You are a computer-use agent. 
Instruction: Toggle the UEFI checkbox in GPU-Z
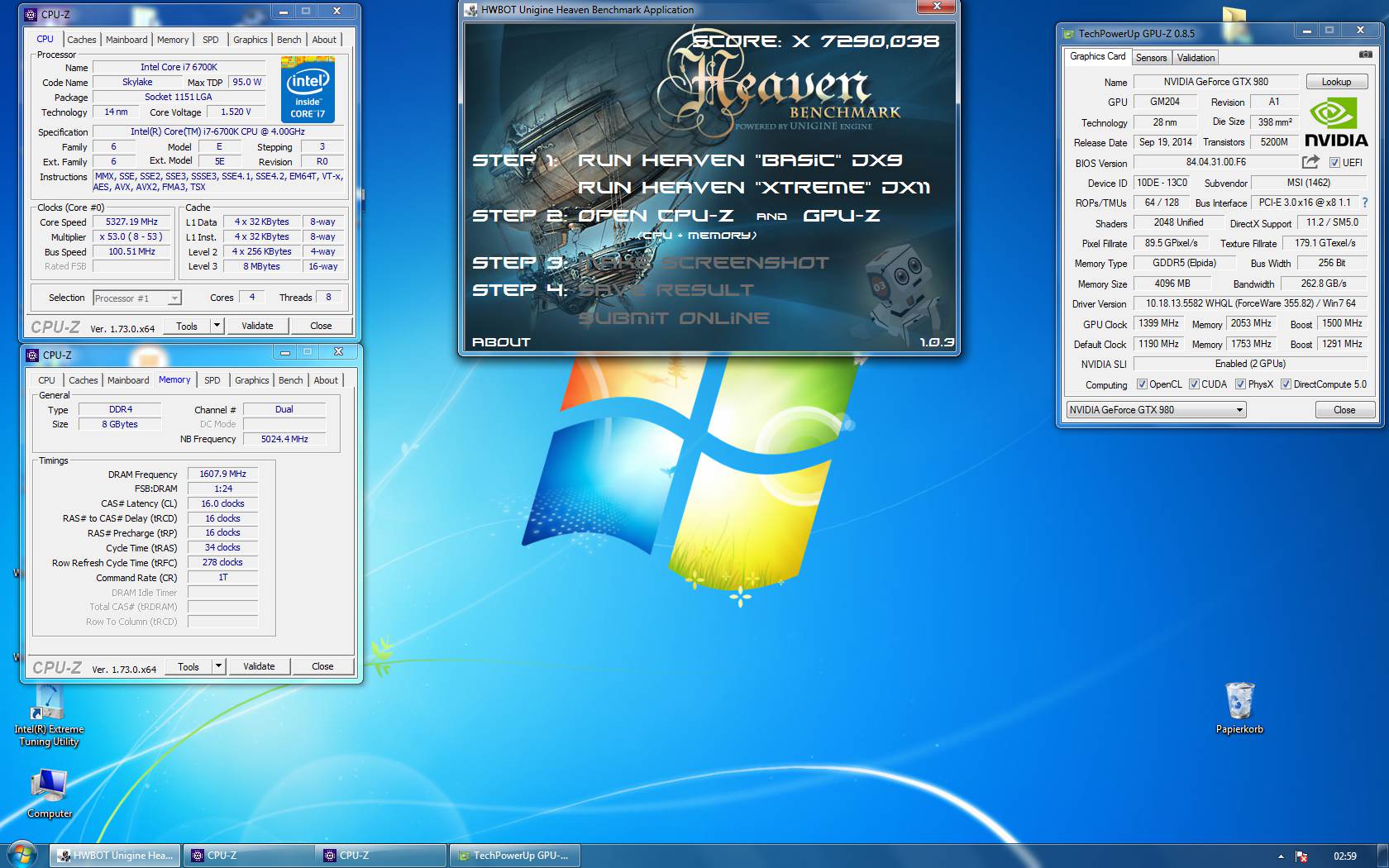tap(1334, 162)
